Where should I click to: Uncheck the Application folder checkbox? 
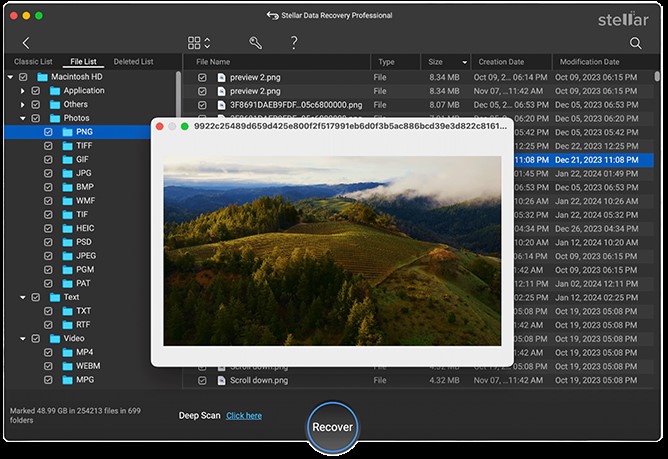click(36, 91)
